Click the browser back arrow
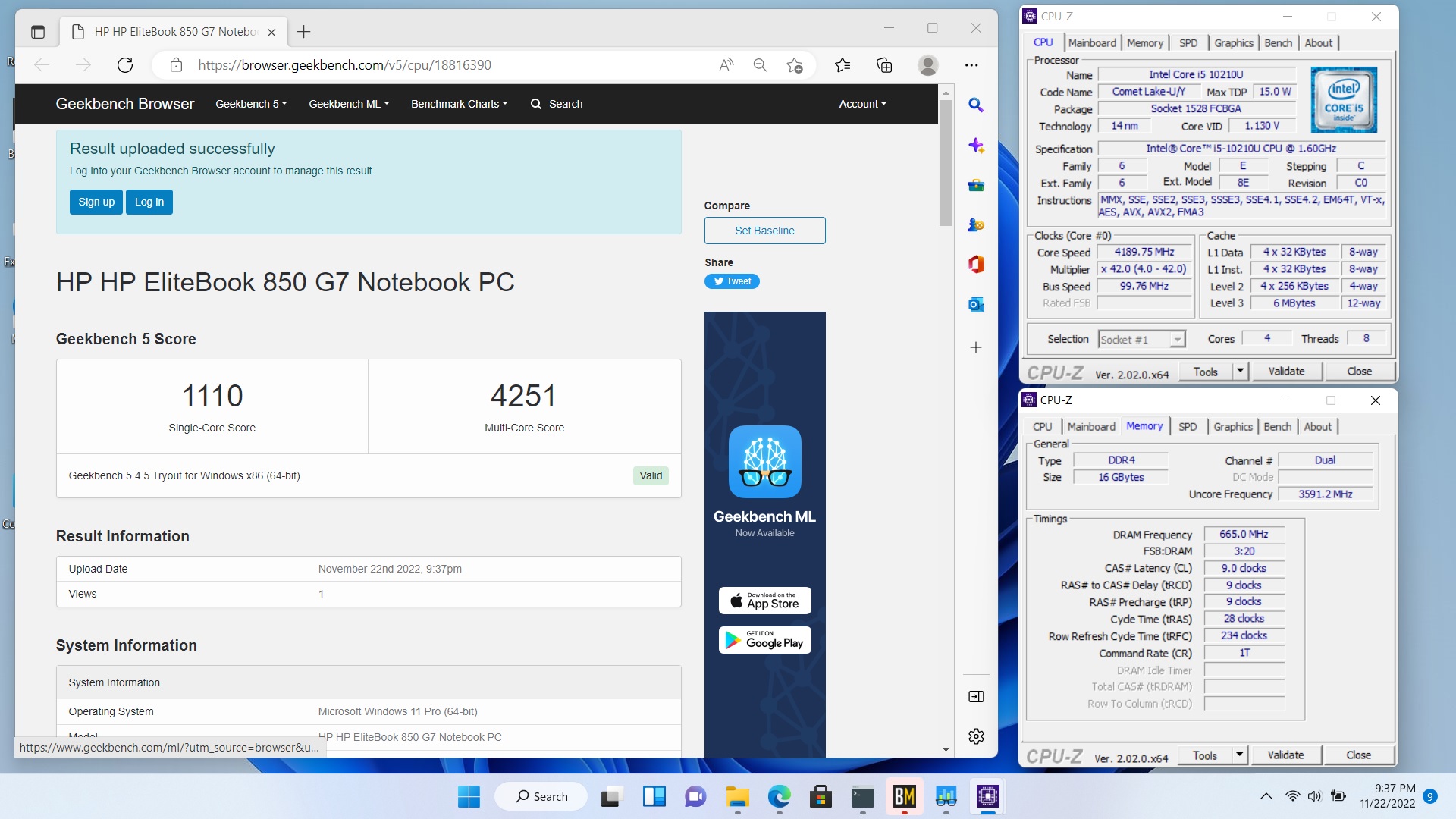 pos(42,65)
